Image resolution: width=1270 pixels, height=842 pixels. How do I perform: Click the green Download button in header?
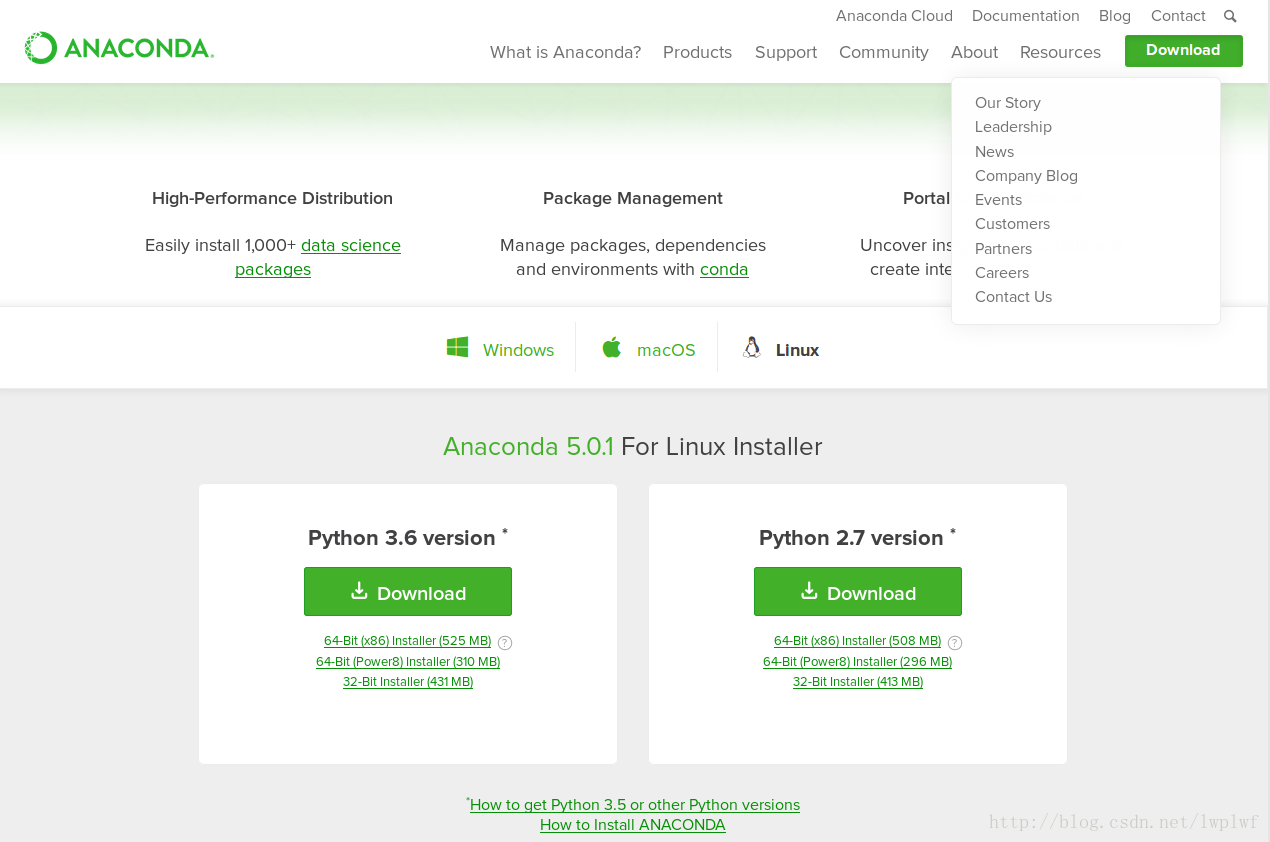point(1183,50)
